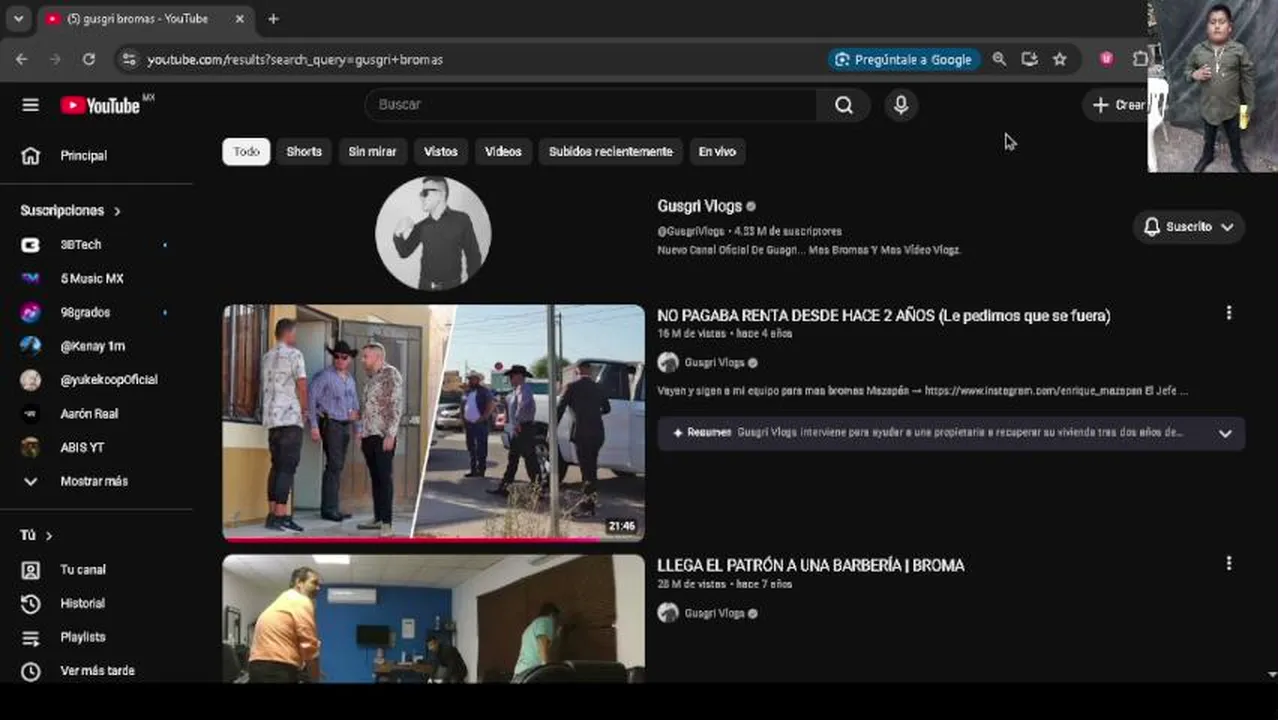The height and width of the screenshot is (720, 1278).
Task: Open Gusgri Vlogs channel avatar
Action: [433, 233]
